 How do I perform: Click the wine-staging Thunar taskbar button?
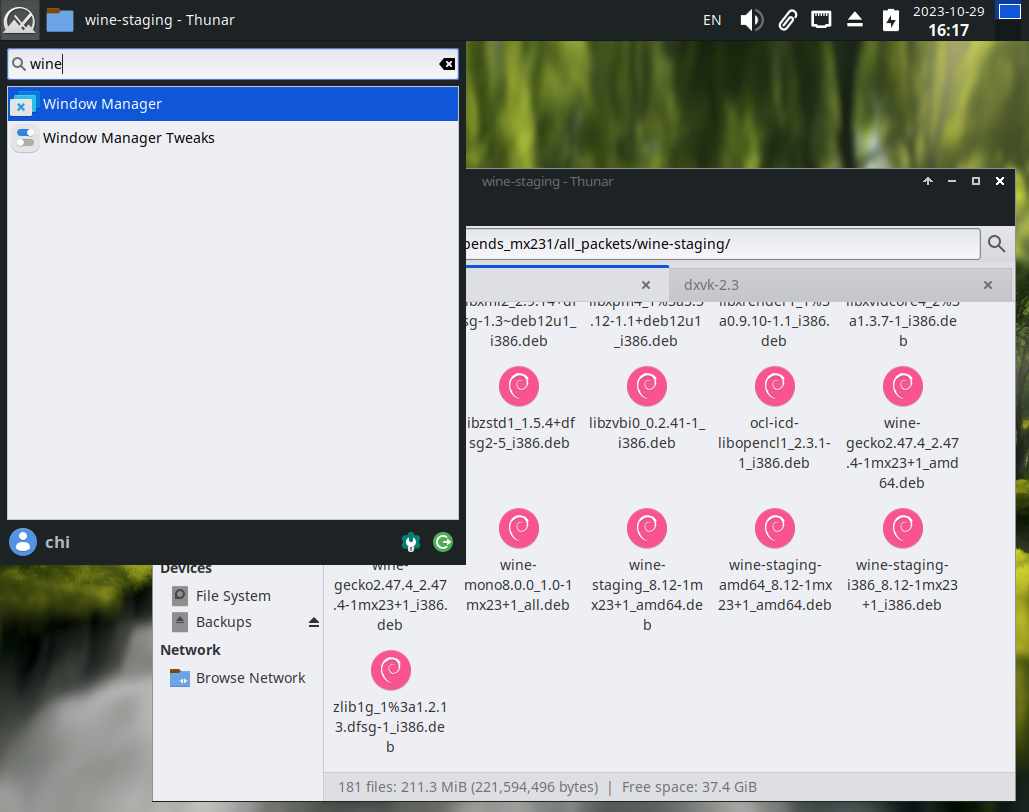(130, 20)
